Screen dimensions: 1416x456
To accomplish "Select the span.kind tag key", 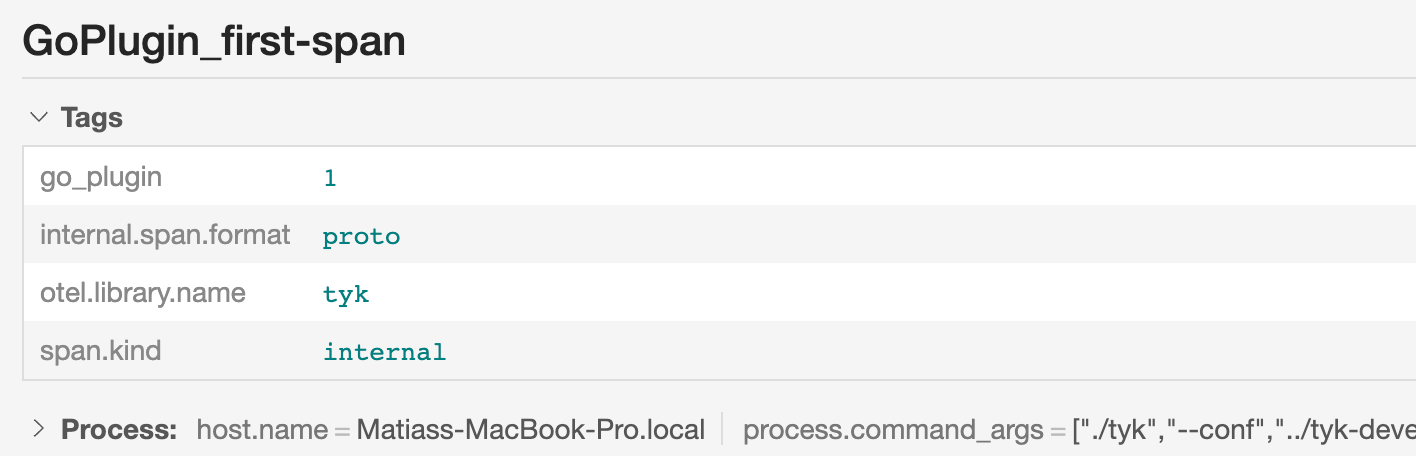I will (100, 352).
